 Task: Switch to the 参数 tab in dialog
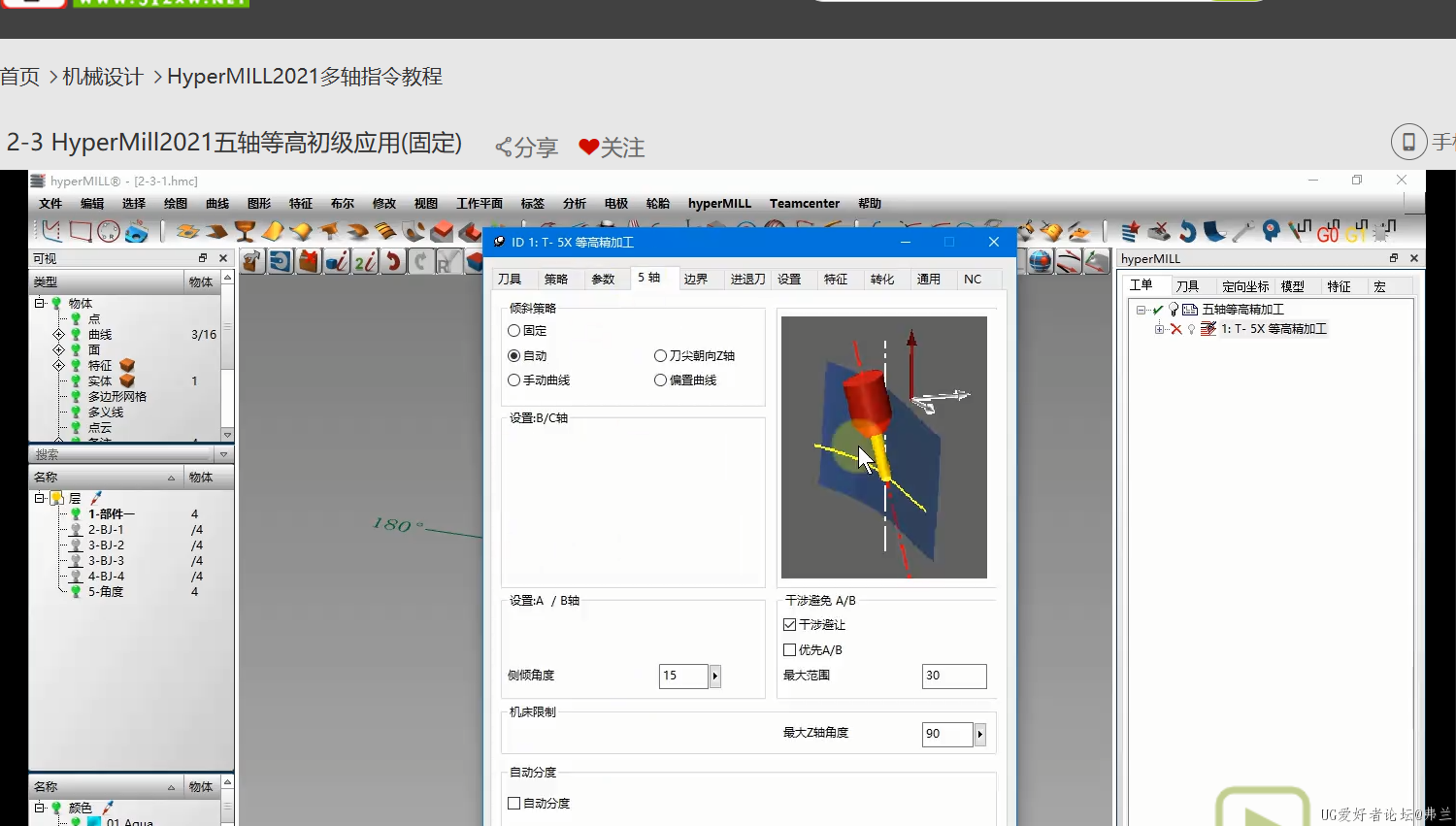click(603, 280)
